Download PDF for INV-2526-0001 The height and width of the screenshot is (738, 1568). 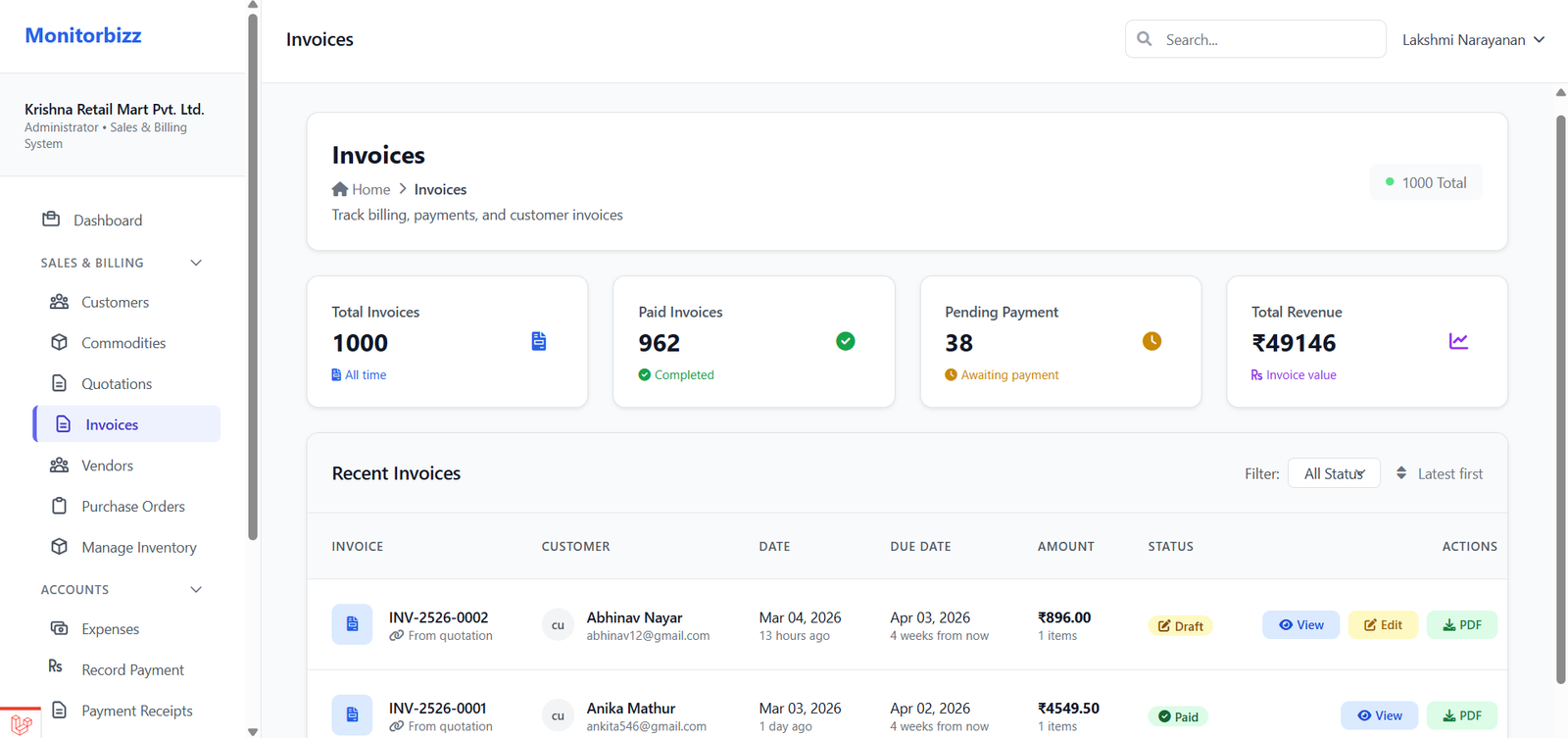click(1461, 715)
